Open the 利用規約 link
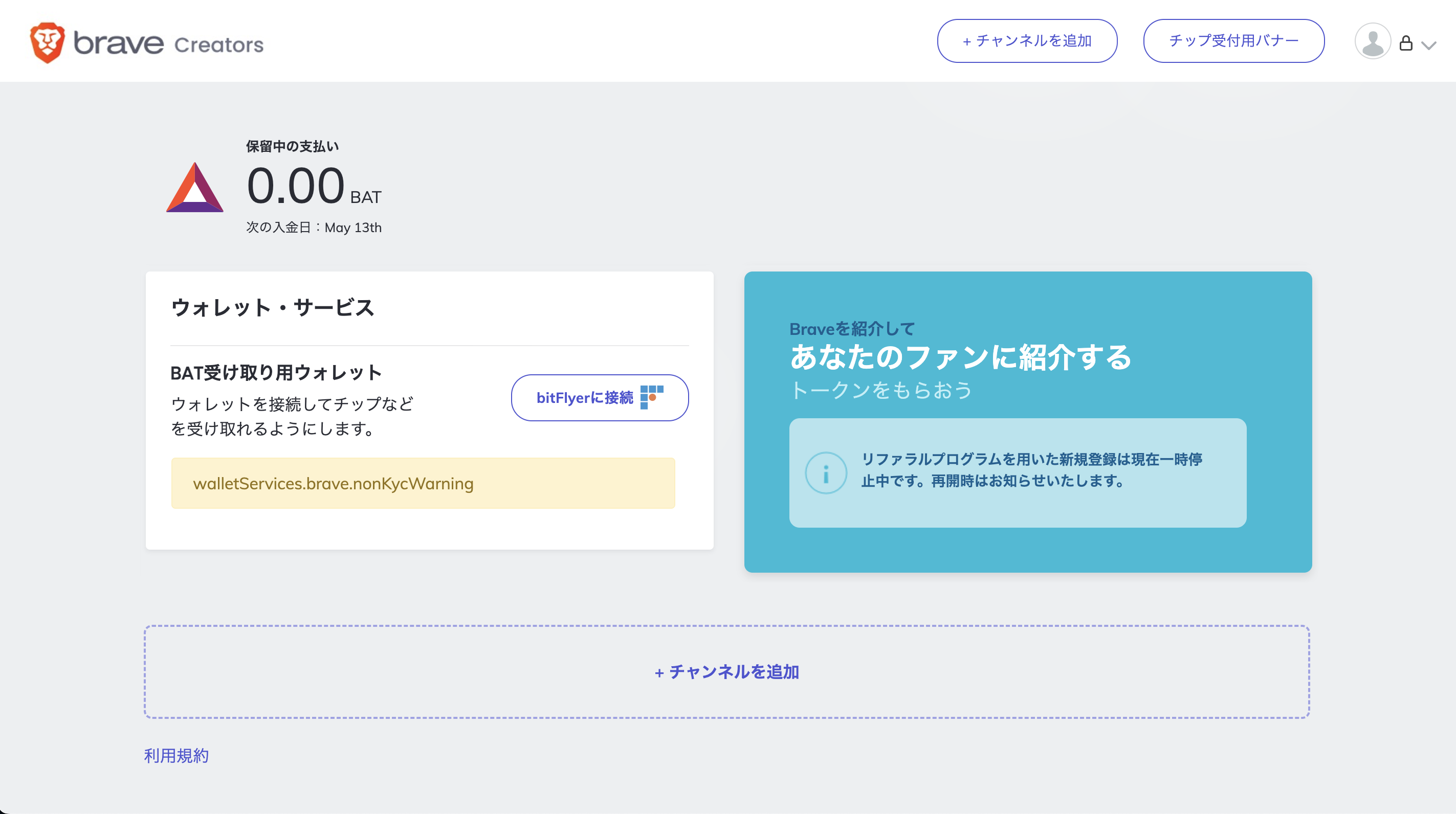Viewport: 1456px width, 814px height. point(177,755)
